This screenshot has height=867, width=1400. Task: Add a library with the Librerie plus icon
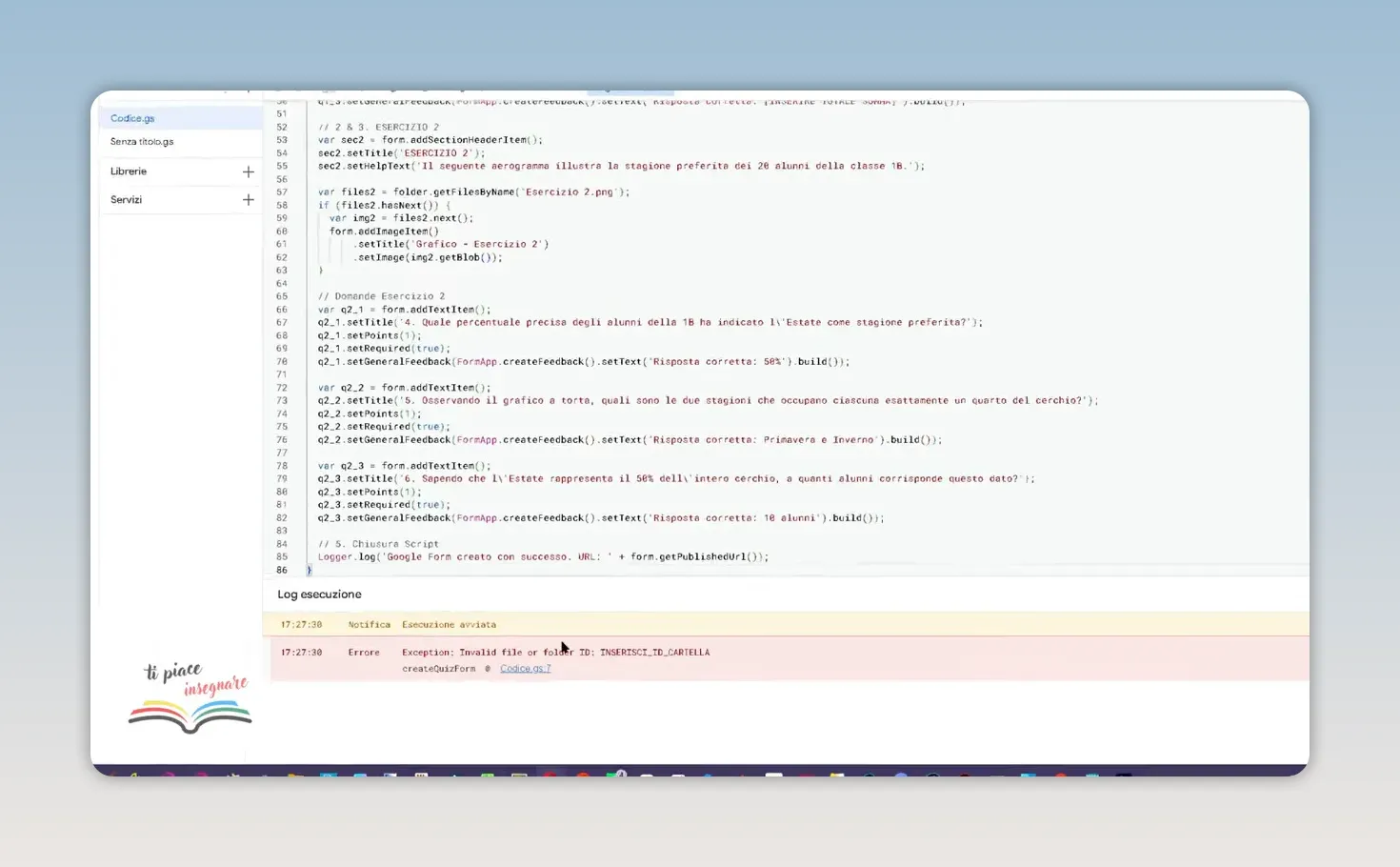pos(248,171)
